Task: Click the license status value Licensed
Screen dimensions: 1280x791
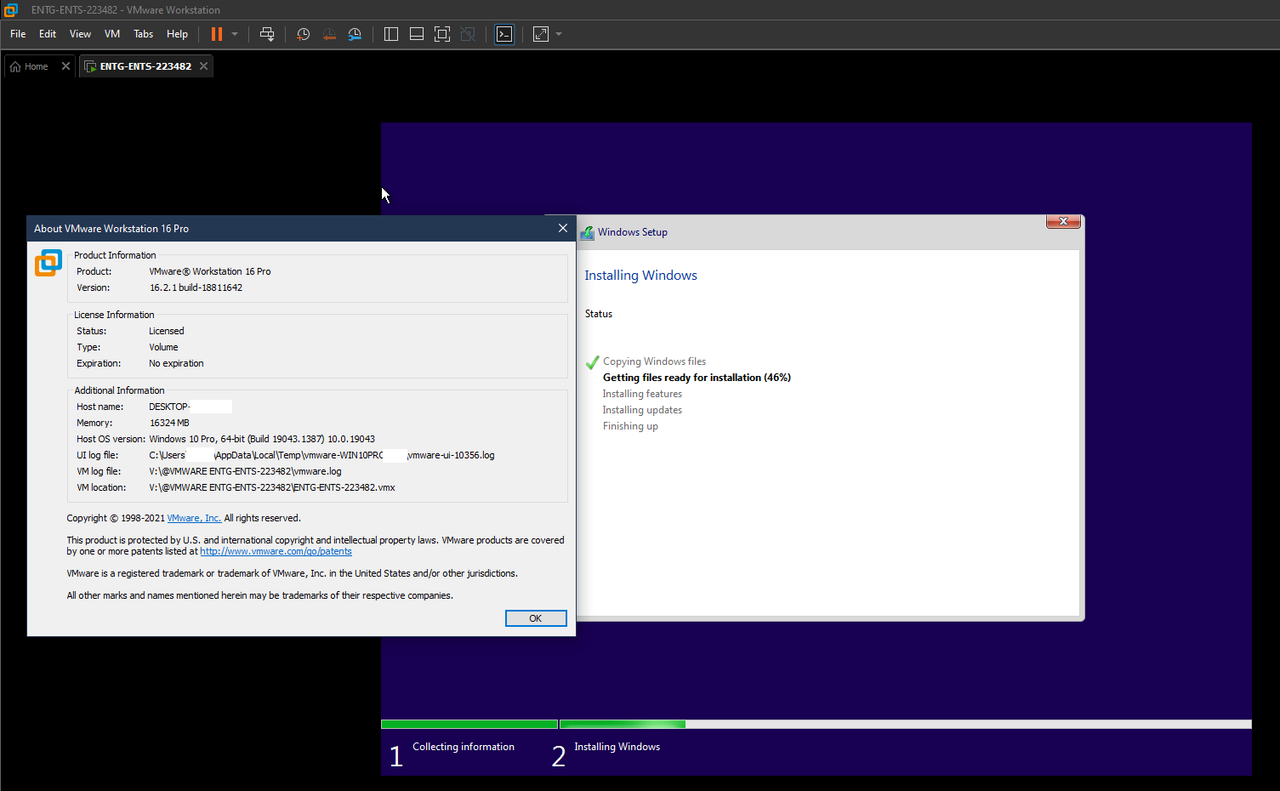Action: (167, 331)
